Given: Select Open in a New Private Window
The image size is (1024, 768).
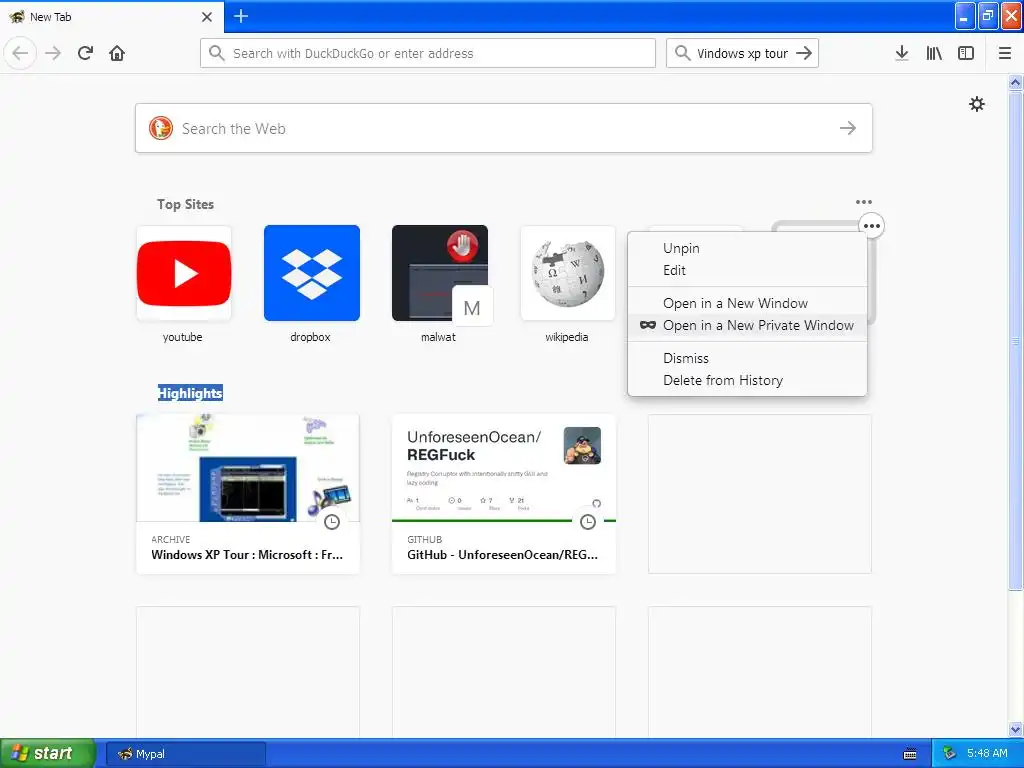Looking at the screenshot, I should pos(747,325).
